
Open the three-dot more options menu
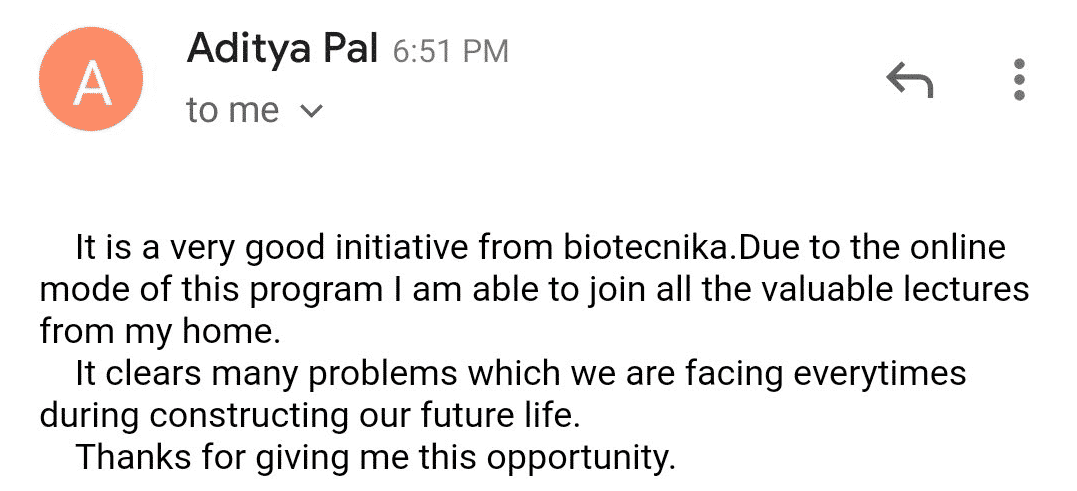1019,80
